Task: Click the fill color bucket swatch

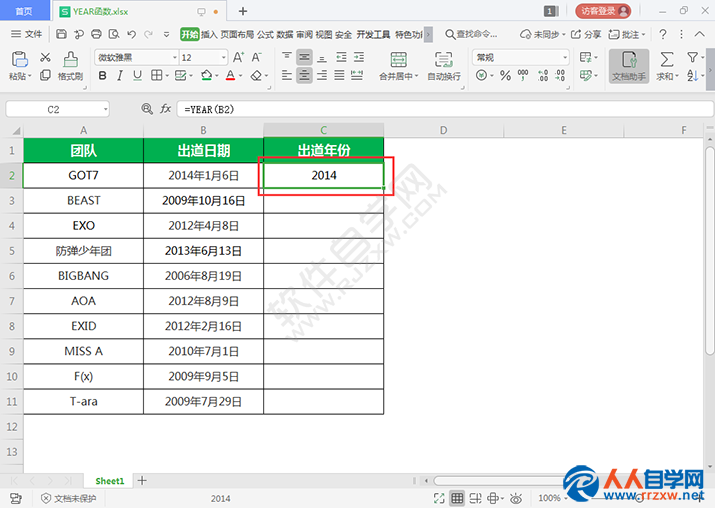Action: coord(207,75)
